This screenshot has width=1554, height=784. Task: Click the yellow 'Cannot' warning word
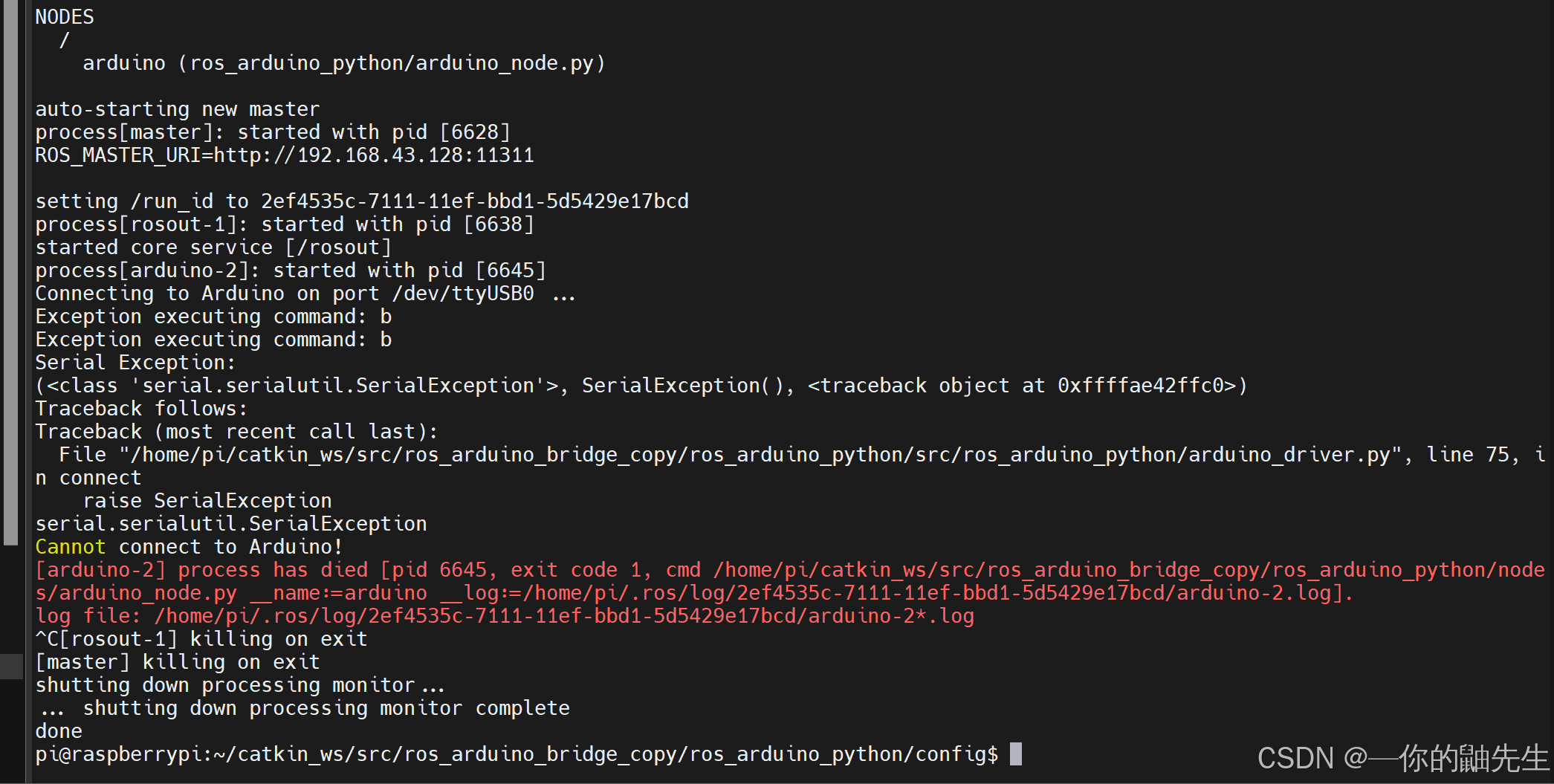[x=71, y=546]
